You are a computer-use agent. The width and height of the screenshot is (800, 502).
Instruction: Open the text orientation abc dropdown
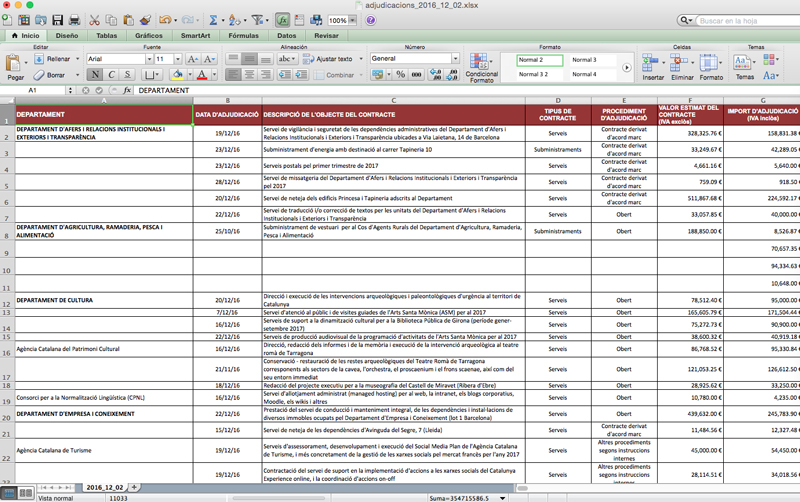point(287,59)
